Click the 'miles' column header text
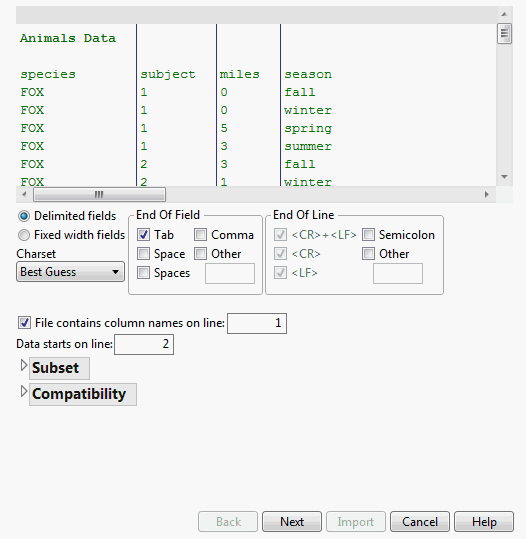 (x=240, y=74)
